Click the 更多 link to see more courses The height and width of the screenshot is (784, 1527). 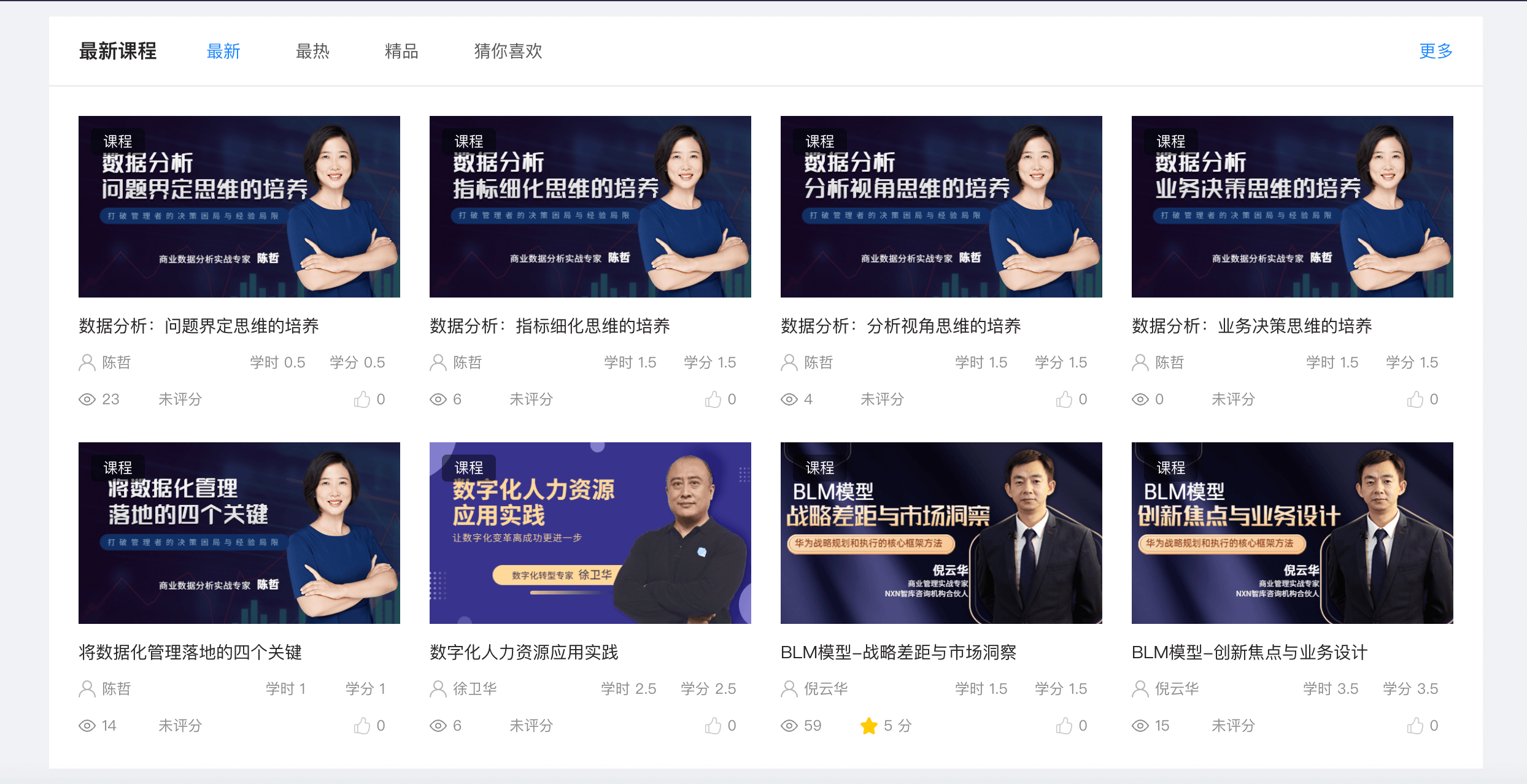[x=1436, y=51]
